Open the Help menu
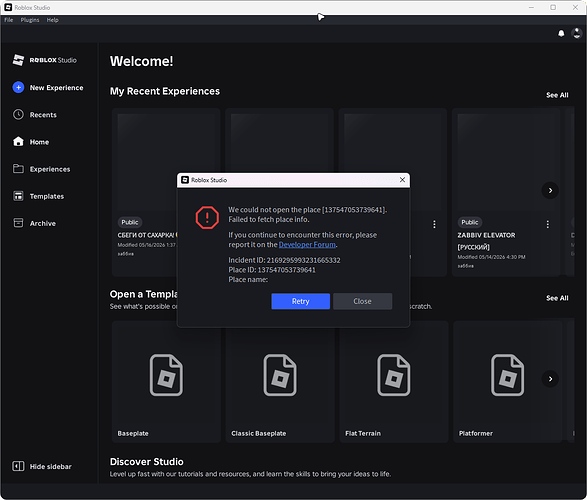 [x=52, y=20]
